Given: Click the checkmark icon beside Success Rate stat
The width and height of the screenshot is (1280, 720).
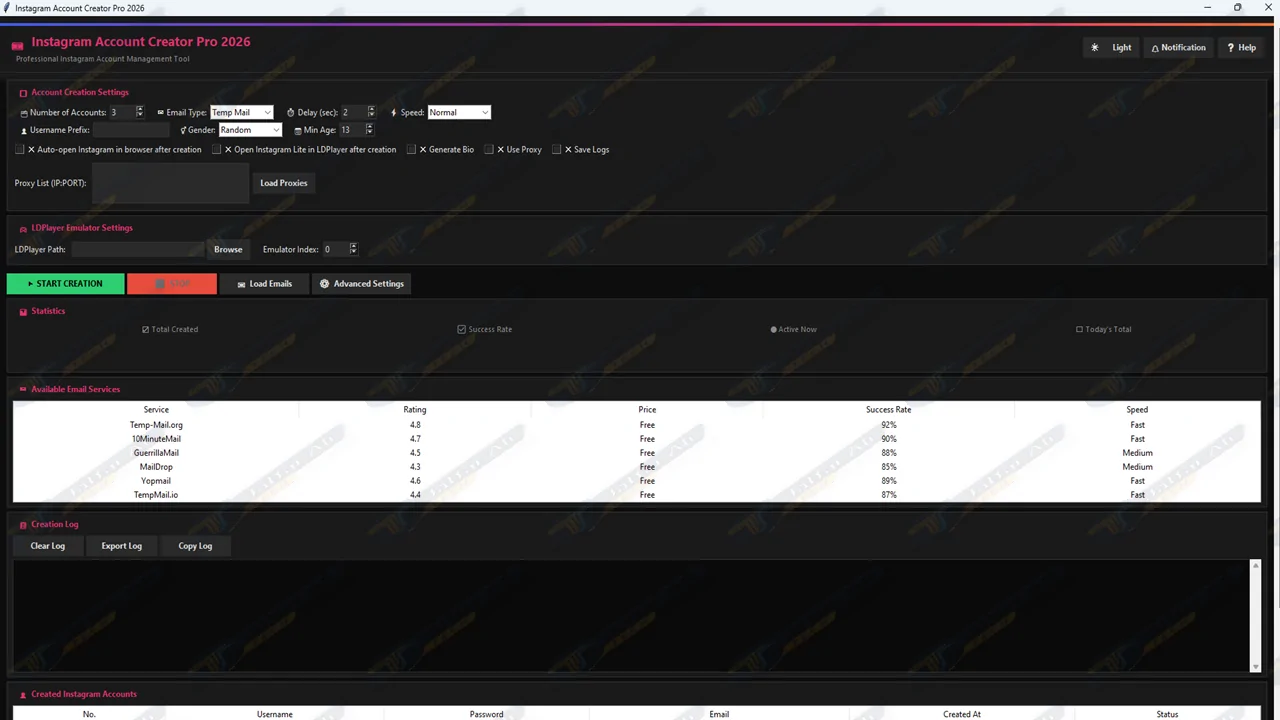Looking at the screenshot, I should 462,329.
